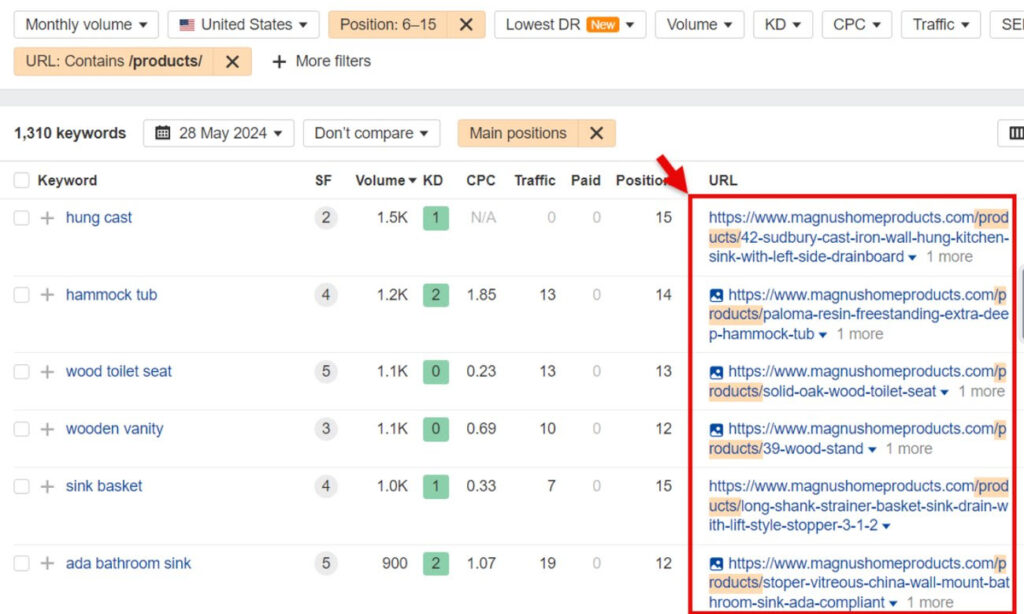The image size is (1024, 614).
Task: Sort by the Paid column header
Action: pos(585,180)
